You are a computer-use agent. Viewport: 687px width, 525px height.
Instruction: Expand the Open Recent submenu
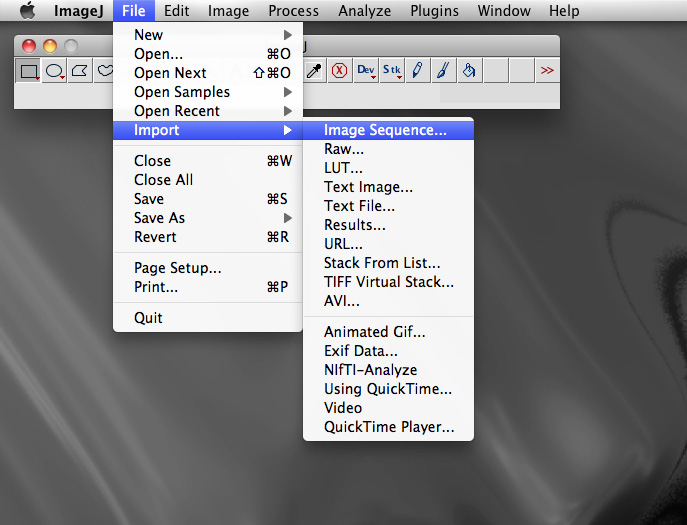click(208, 111)
